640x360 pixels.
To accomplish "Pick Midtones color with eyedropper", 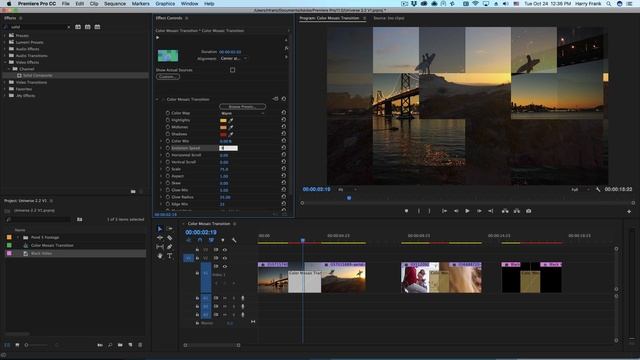I will [x=231, y=127].
